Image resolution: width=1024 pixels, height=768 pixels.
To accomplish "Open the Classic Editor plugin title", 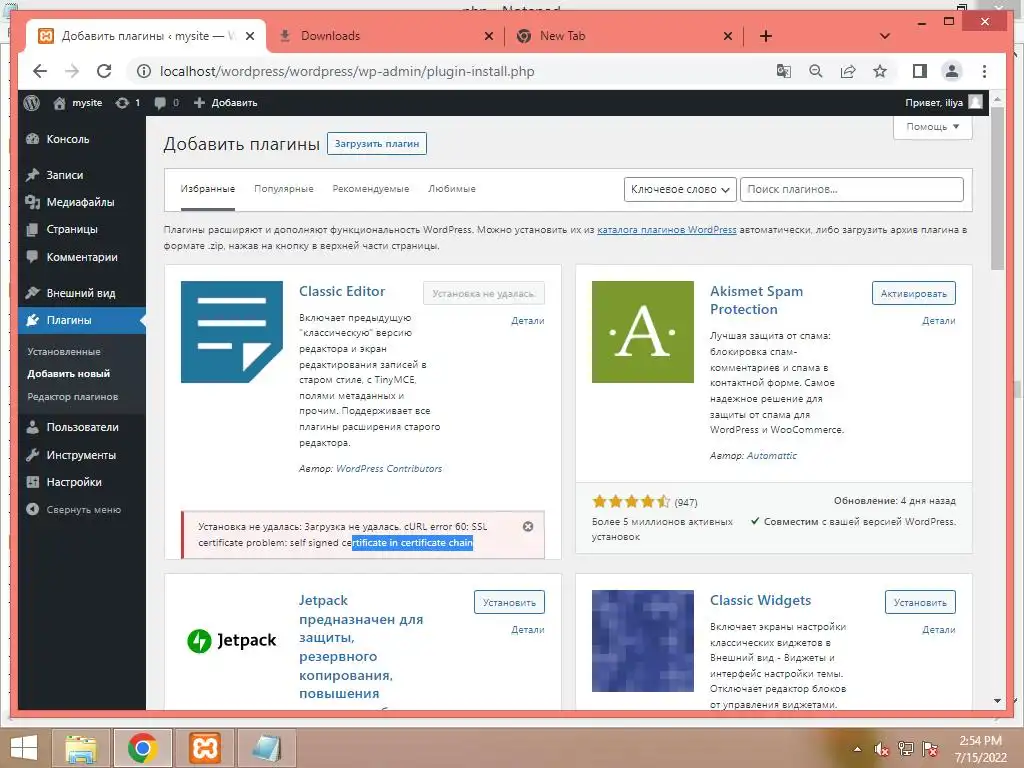I will click(x=342, y=291).
